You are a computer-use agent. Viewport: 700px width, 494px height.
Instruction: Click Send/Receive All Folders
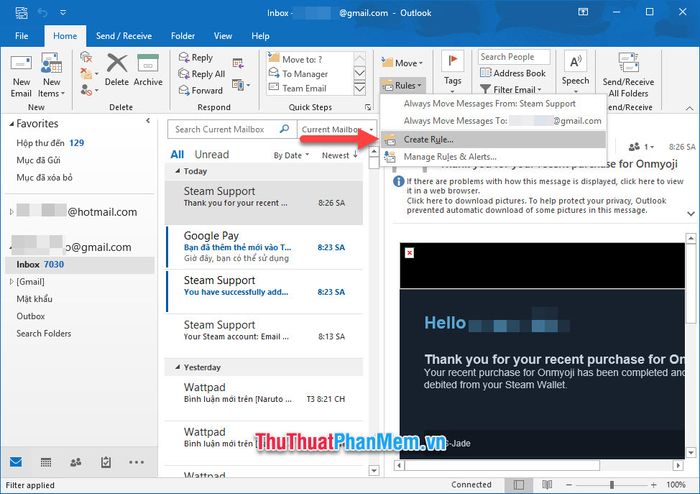click(x=628, y=75)
